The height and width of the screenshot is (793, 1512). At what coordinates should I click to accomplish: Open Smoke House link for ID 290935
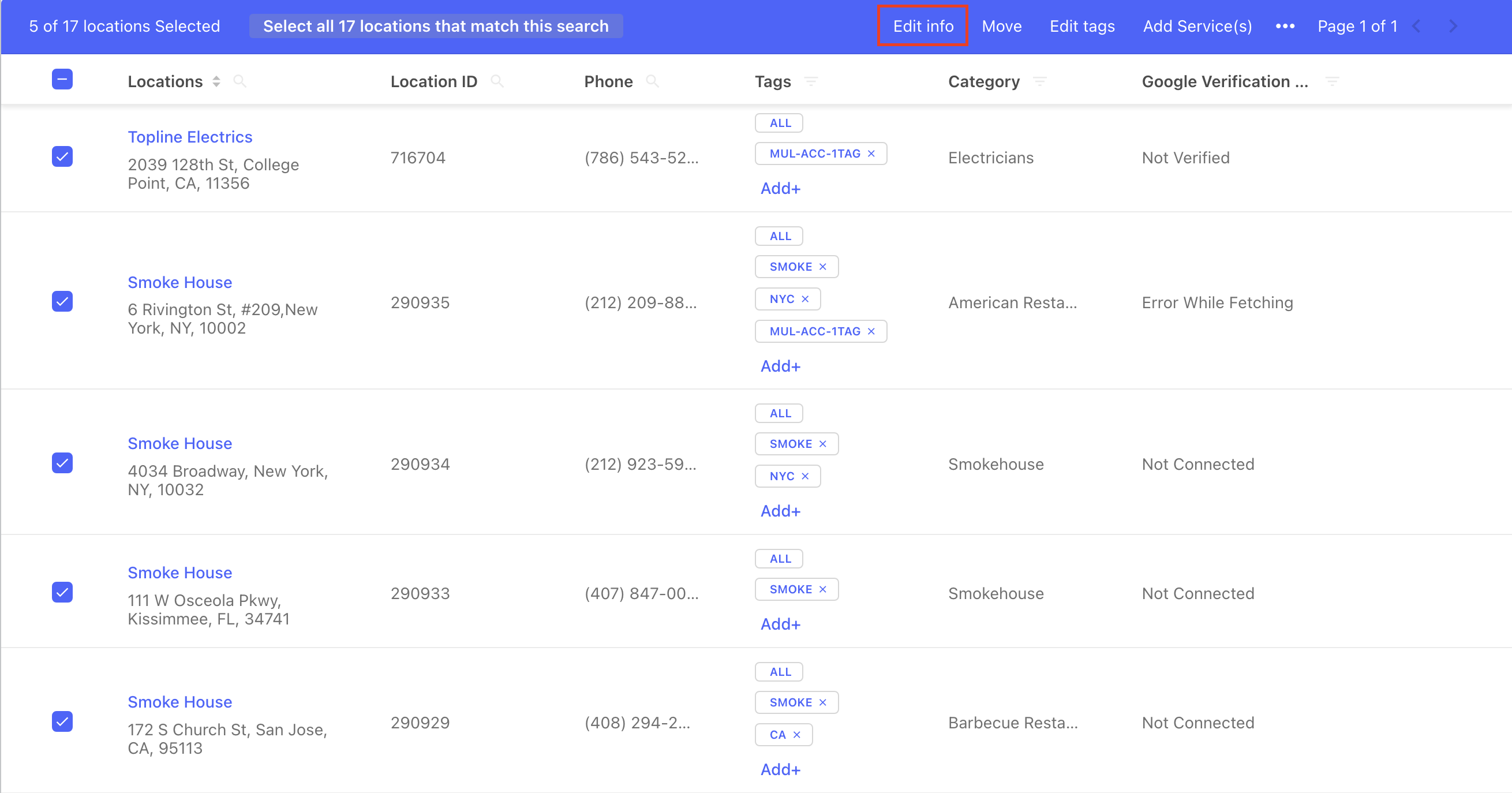pos(179,282)
